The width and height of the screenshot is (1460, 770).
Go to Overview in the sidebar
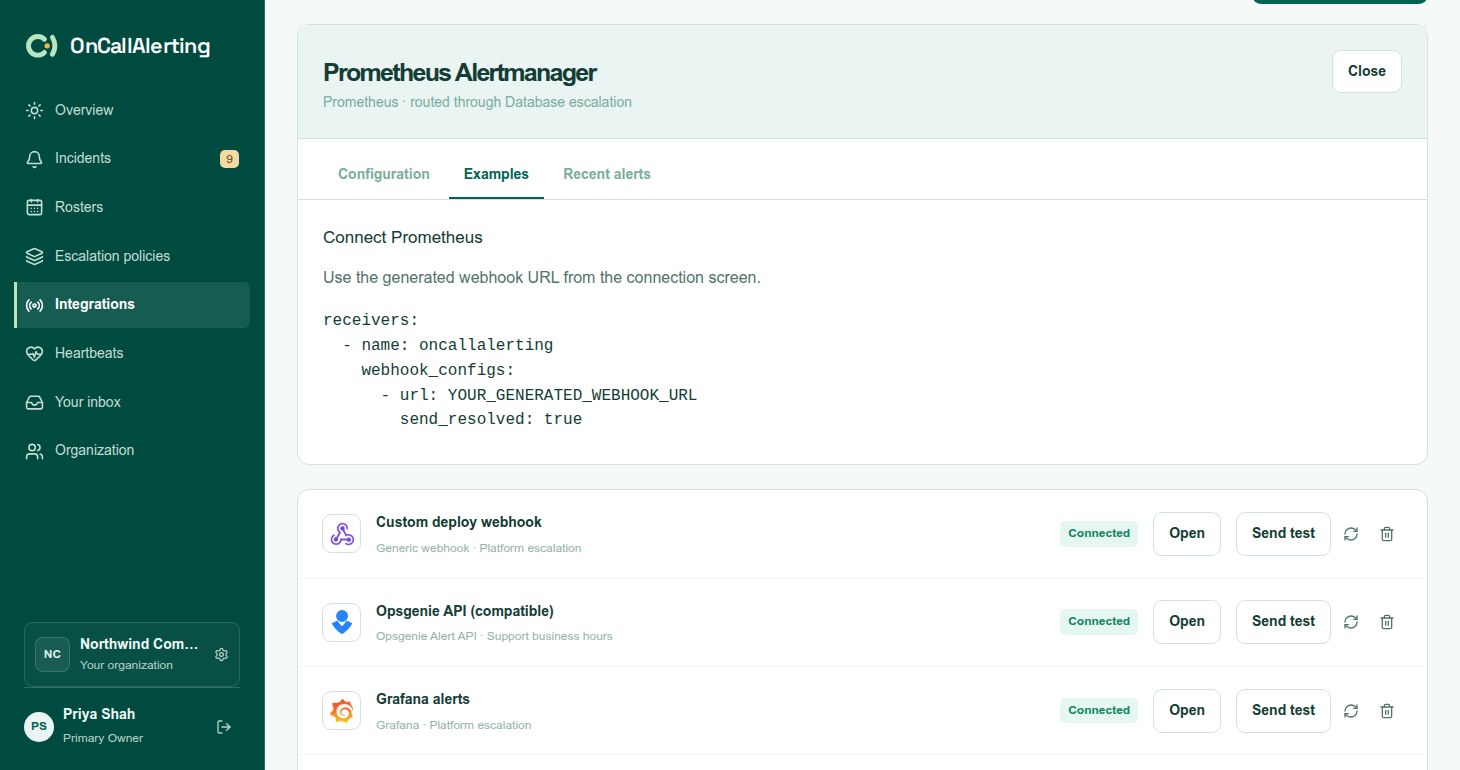coord(132,110)
